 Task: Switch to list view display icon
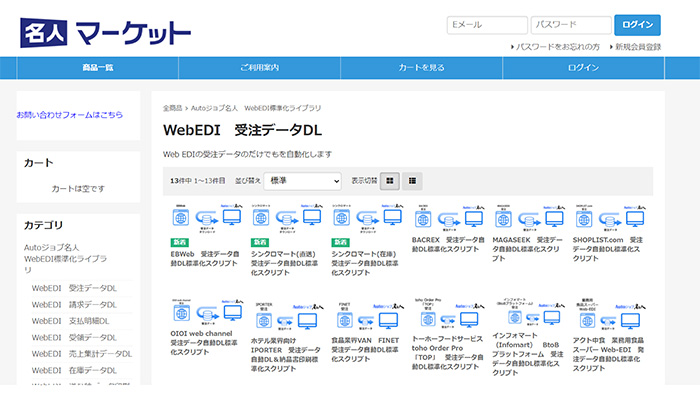click(412, 181)
